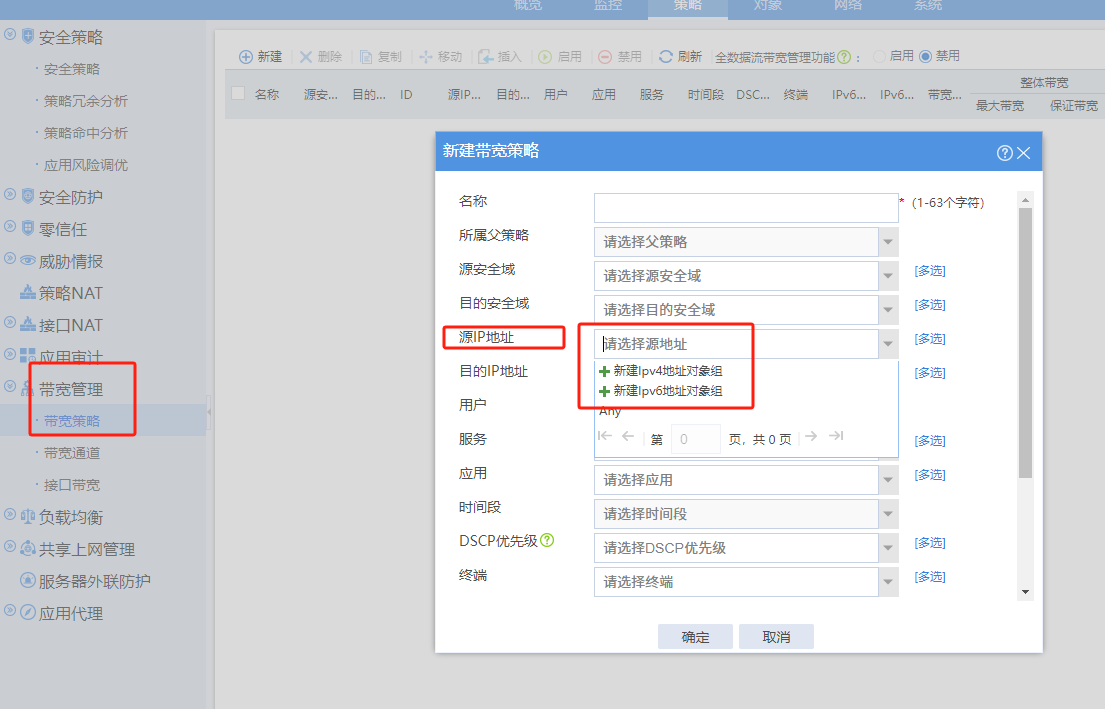Click the 共享上网管理 icon

point(27,548)
